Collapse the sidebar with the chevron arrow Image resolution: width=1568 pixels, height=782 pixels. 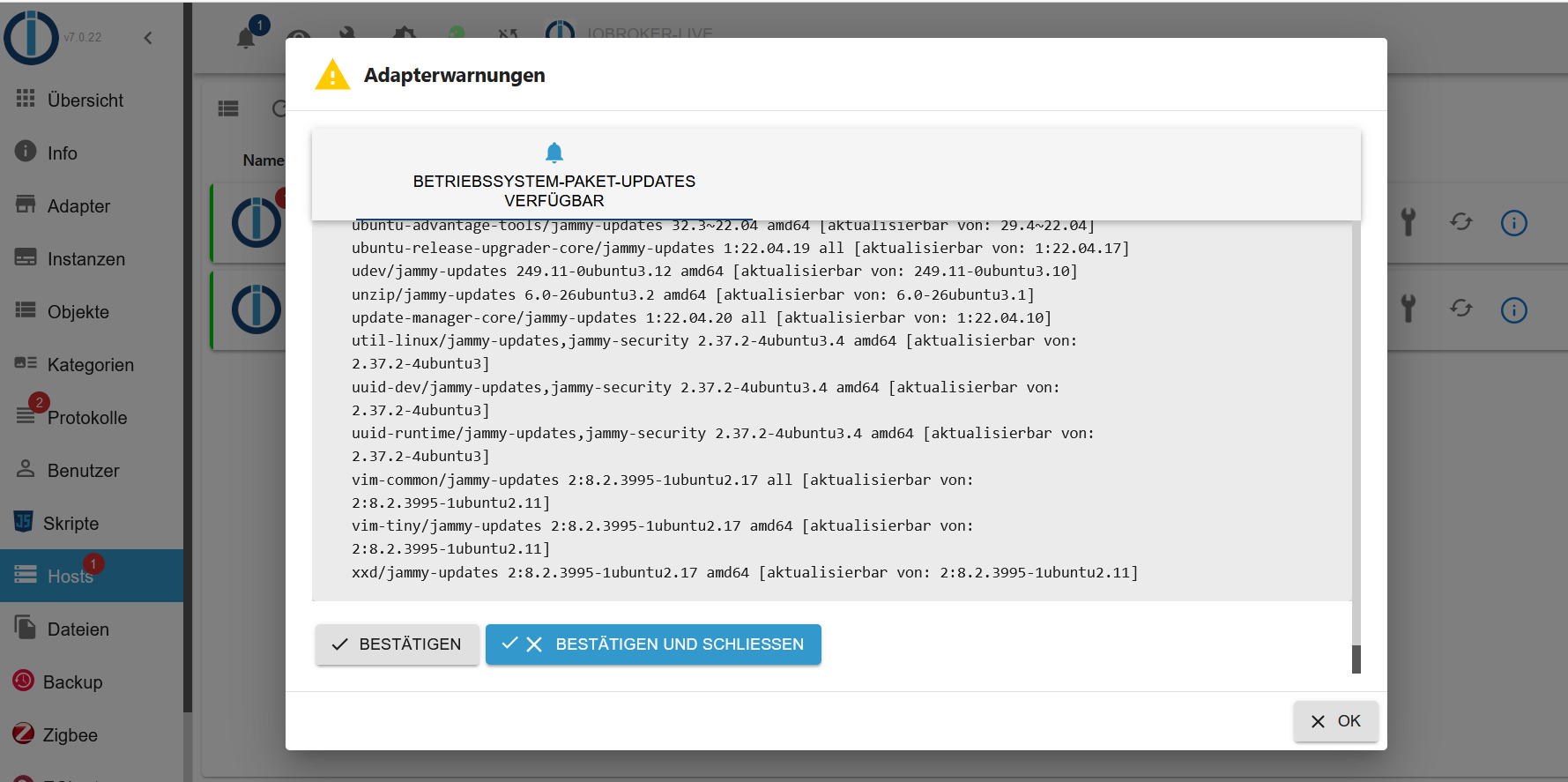coord(148,38)
